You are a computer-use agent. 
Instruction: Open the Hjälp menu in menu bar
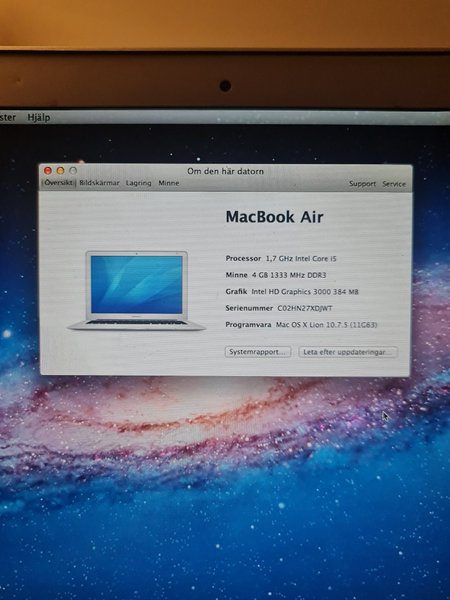point(39,117)
